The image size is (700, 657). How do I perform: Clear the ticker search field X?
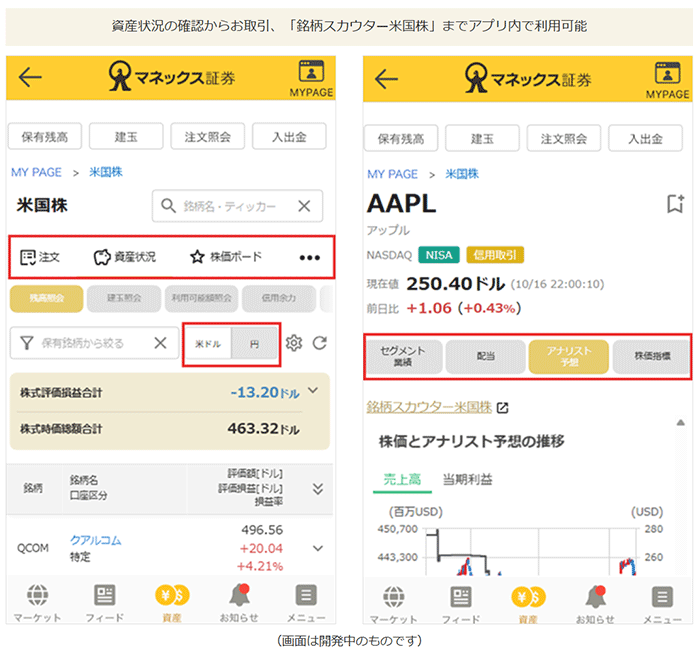304,206
